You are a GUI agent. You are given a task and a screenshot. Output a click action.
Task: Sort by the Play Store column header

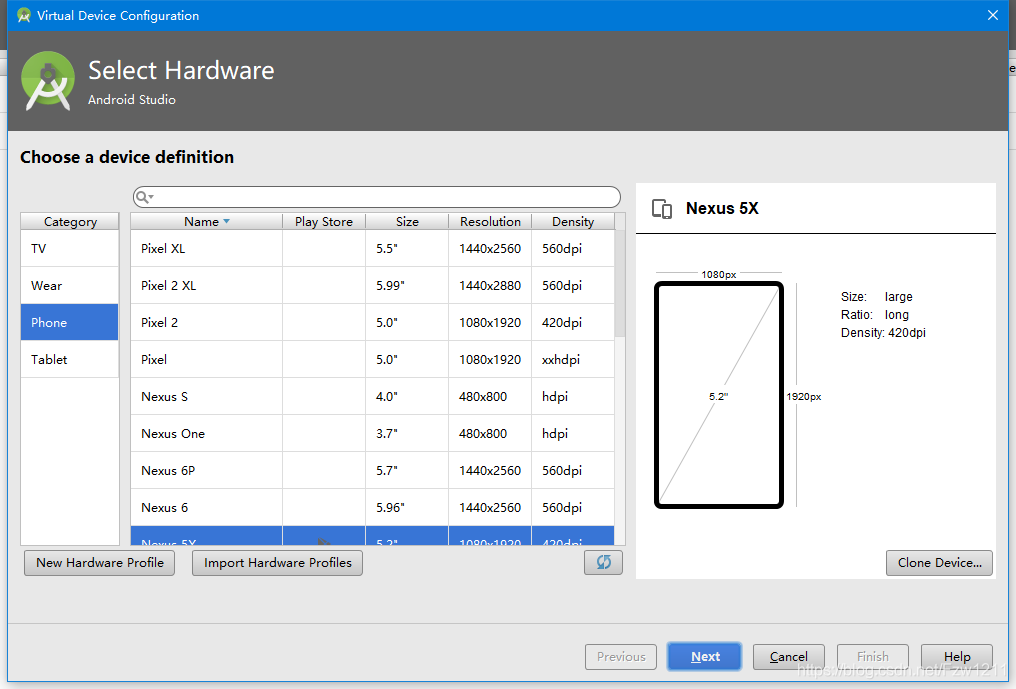324,222
